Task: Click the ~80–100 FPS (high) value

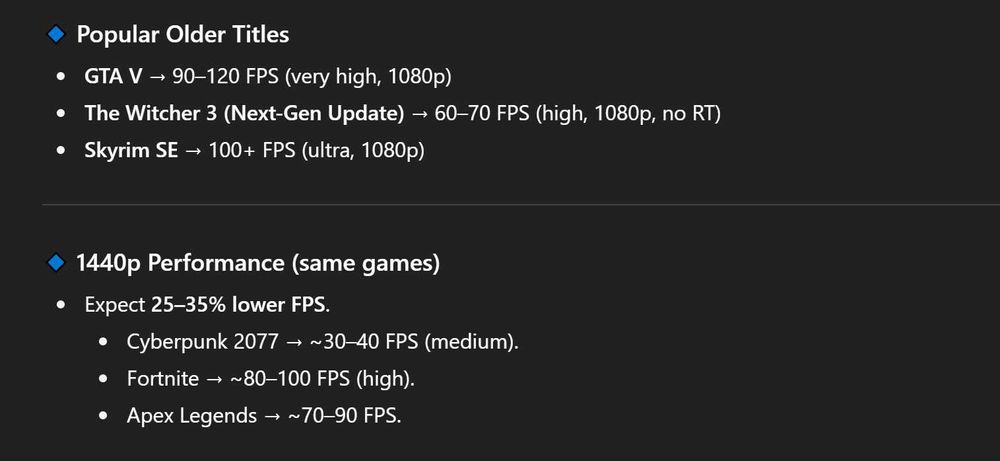Action: pyautogui.click(x=328, y=379)
